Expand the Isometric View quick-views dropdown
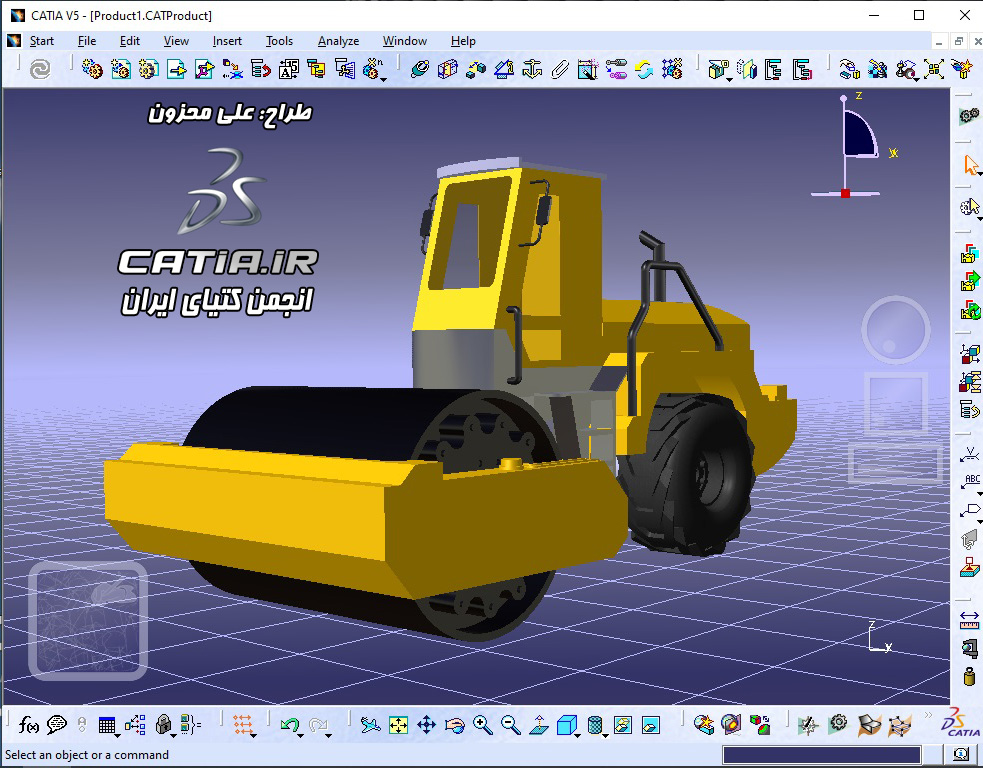The width and height of the screenshot is (983, 768). point(578,734)
